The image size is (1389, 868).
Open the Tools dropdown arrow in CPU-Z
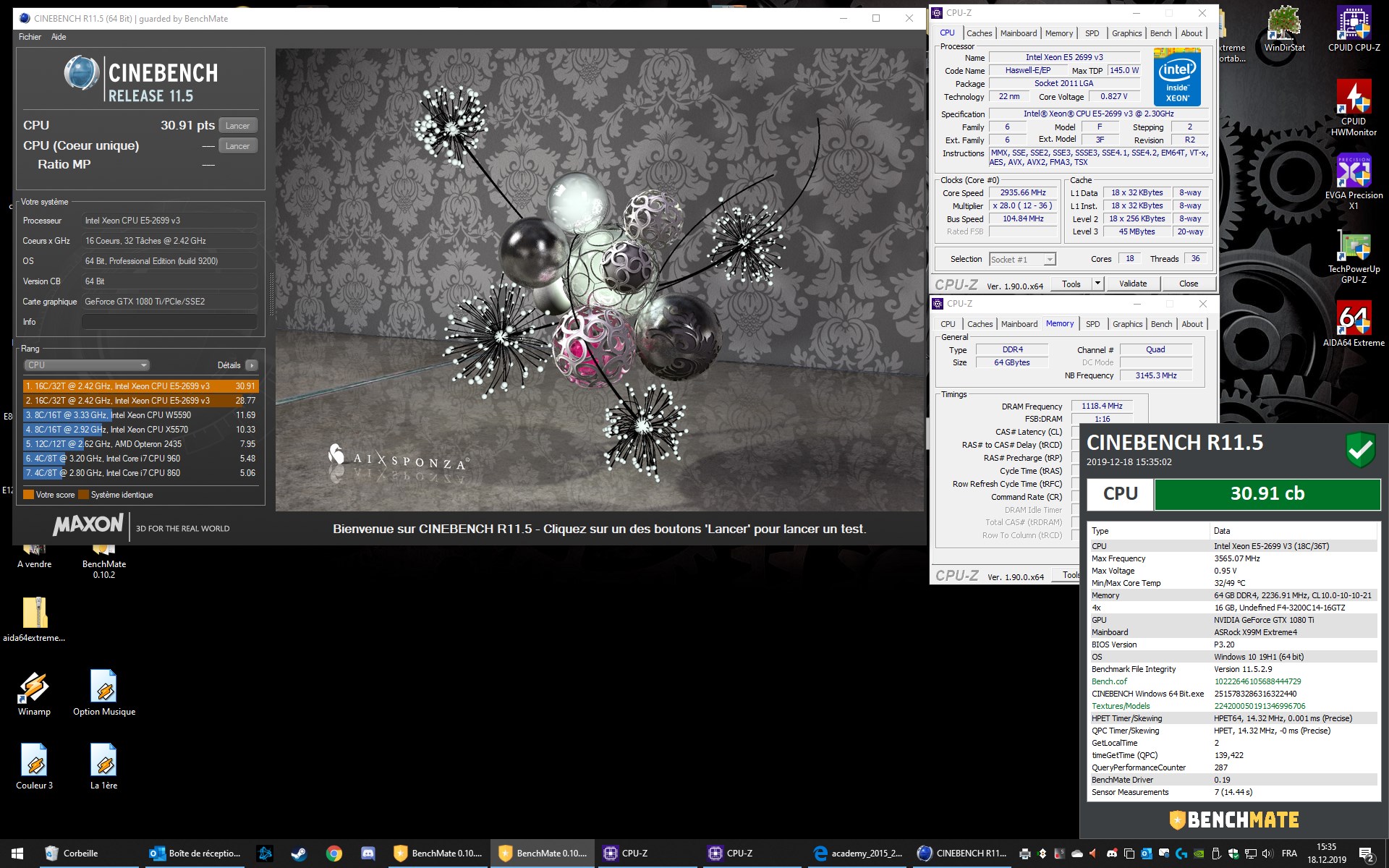point(1098,284)
